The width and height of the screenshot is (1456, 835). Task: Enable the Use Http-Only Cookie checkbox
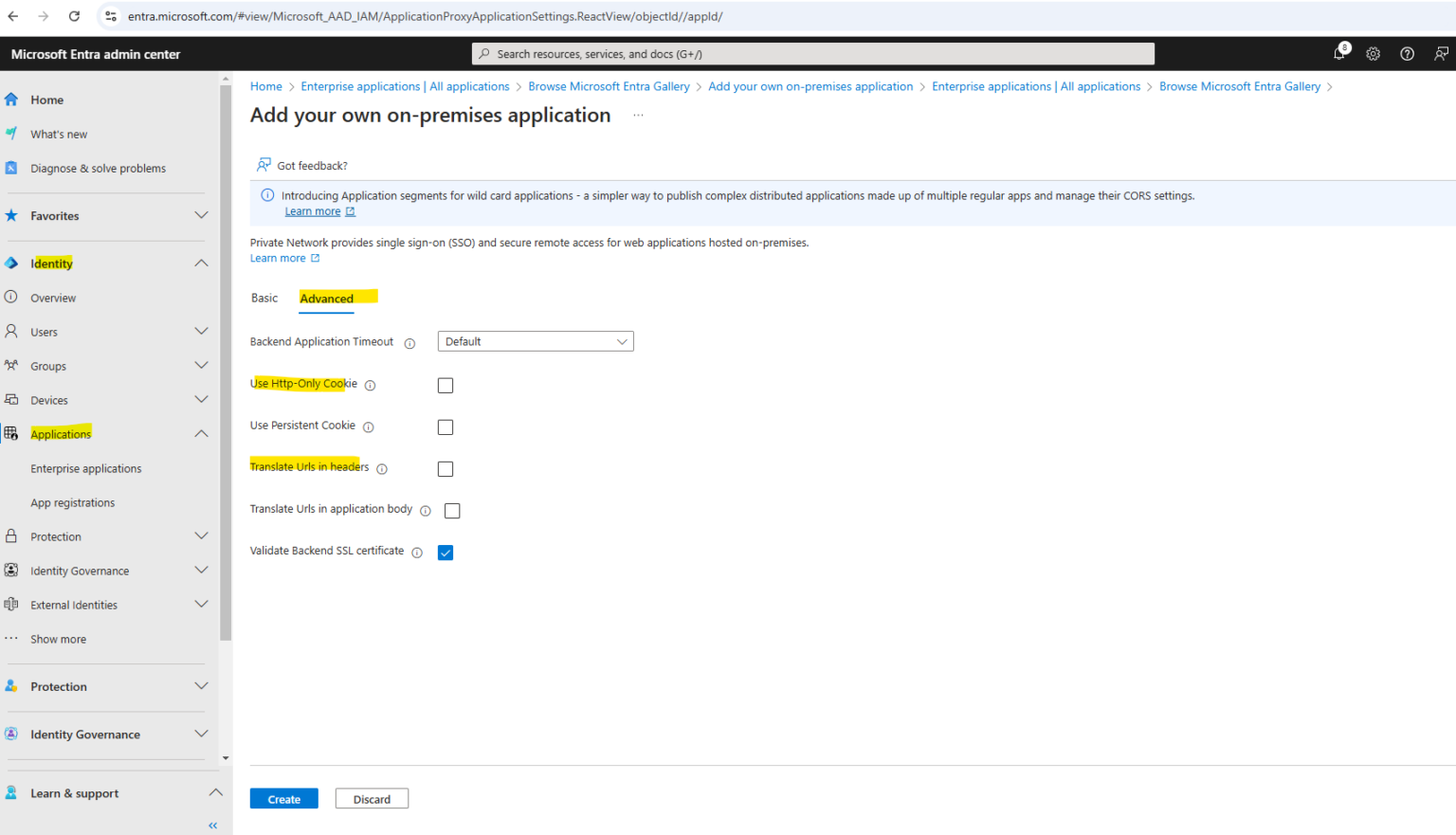click(446, 385)
